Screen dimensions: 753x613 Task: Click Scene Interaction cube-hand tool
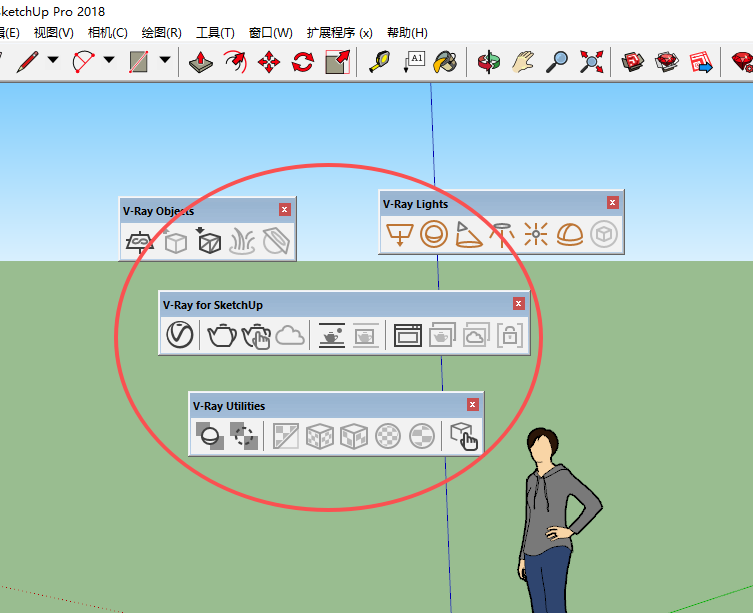[464, 436]
